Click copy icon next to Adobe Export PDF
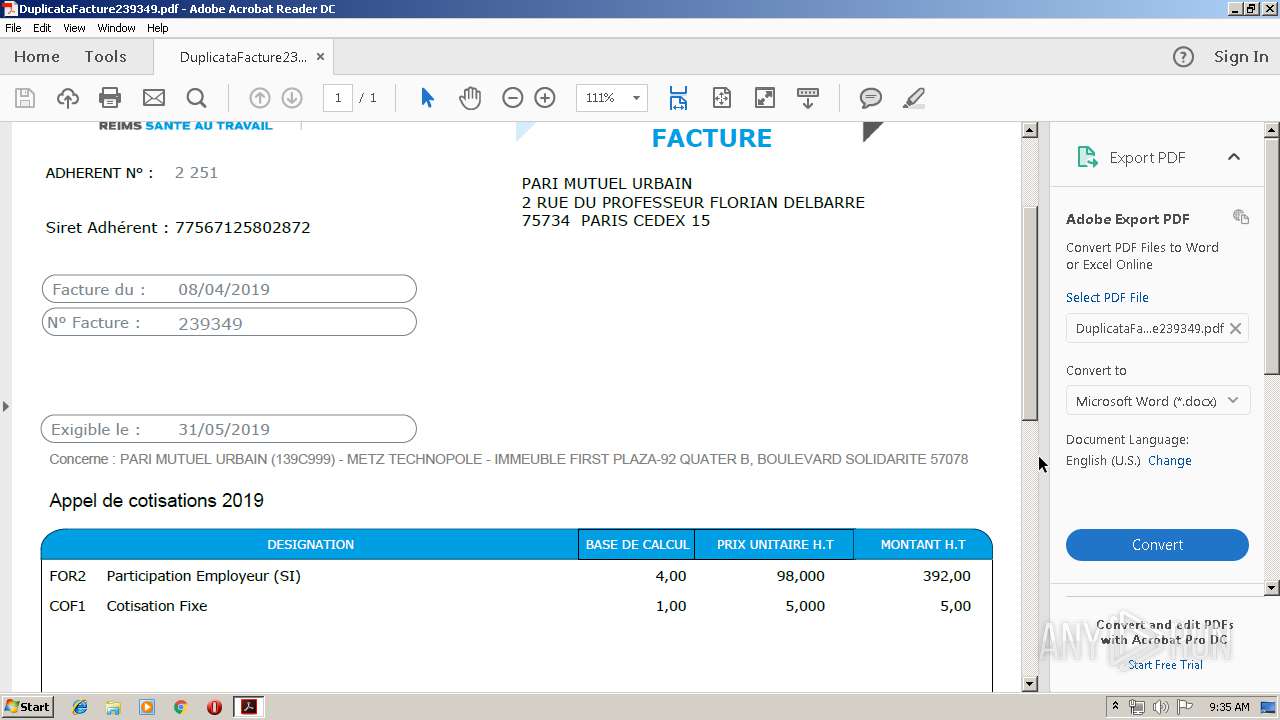Screen dimensions: 1280x720 coord(1241,217)
